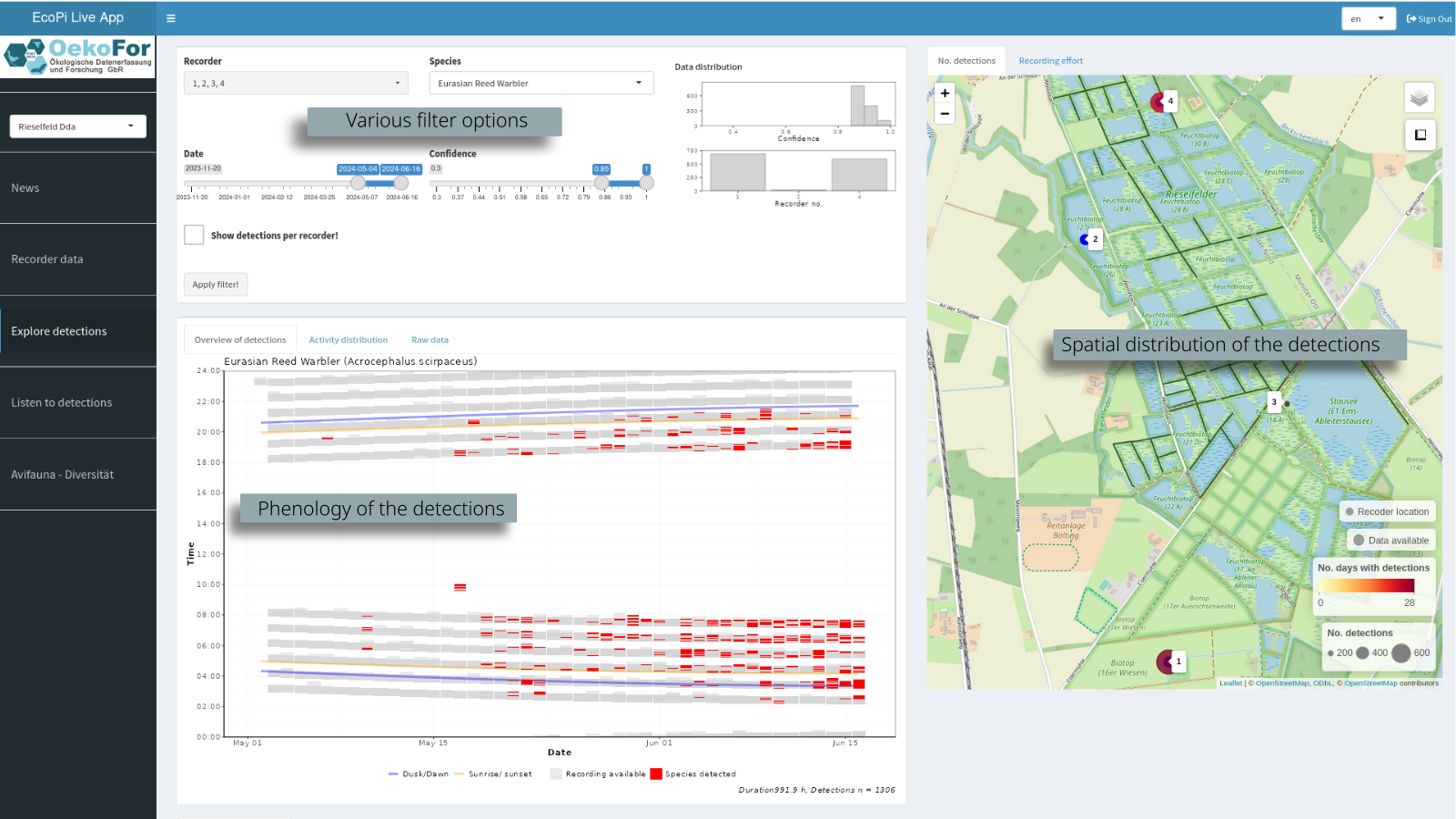Click recorder 2 marker on the map
Image resolution: width=1456 pixels, height=819 pixels.
pyautogui.click(x=1085, y=239)
